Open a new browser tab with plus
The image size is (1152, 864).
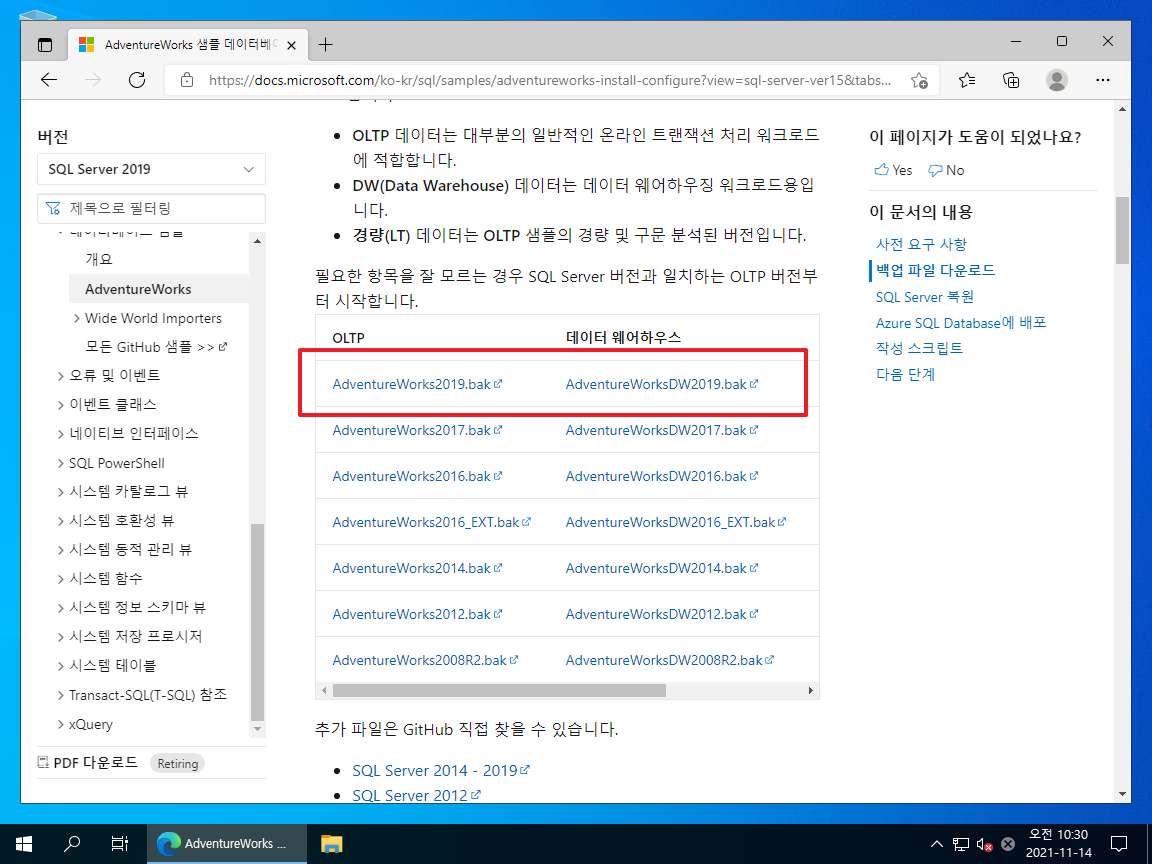coord(325,45)
